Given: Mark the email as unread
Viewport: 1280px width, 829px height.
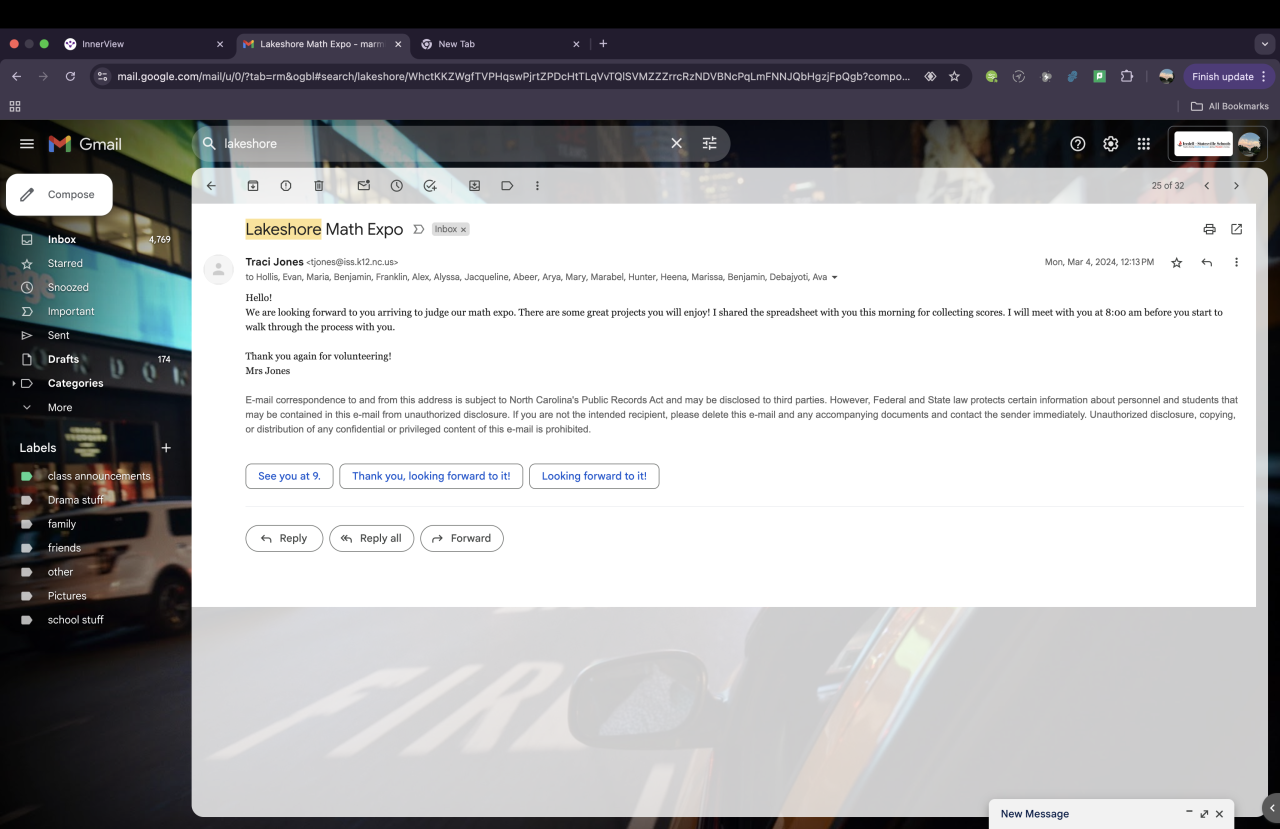Looking at the screenshot, I should pos(364,186).
